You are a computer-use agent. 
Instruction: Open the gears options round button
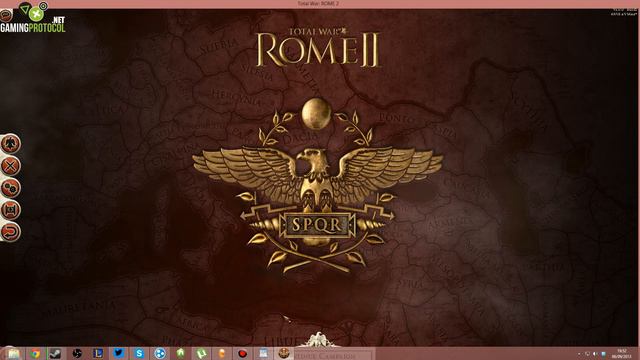click(x=10, y=188)
